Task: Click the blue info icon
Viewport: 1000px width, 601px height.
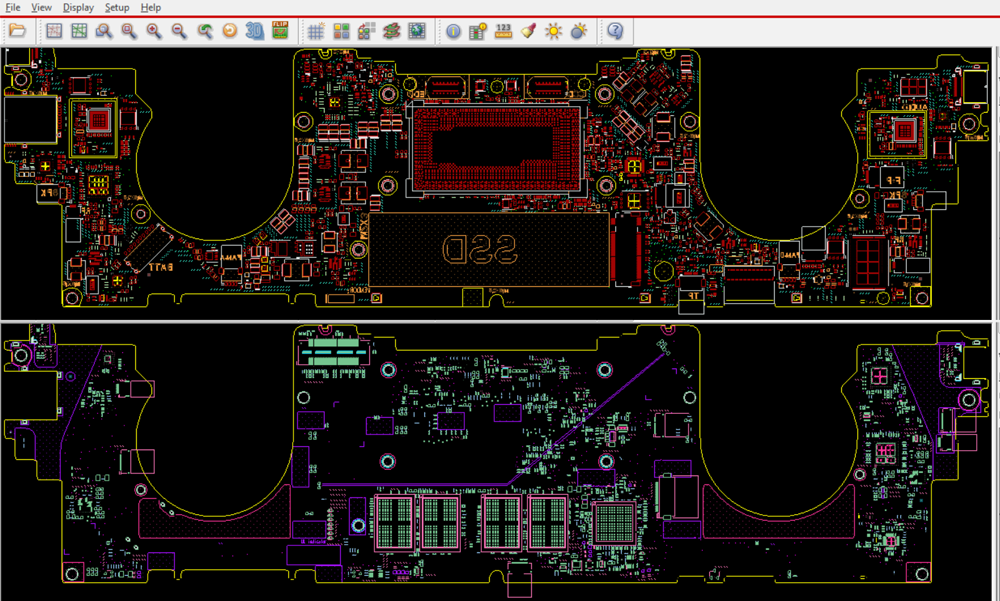Action: click(x=453, y=31)
